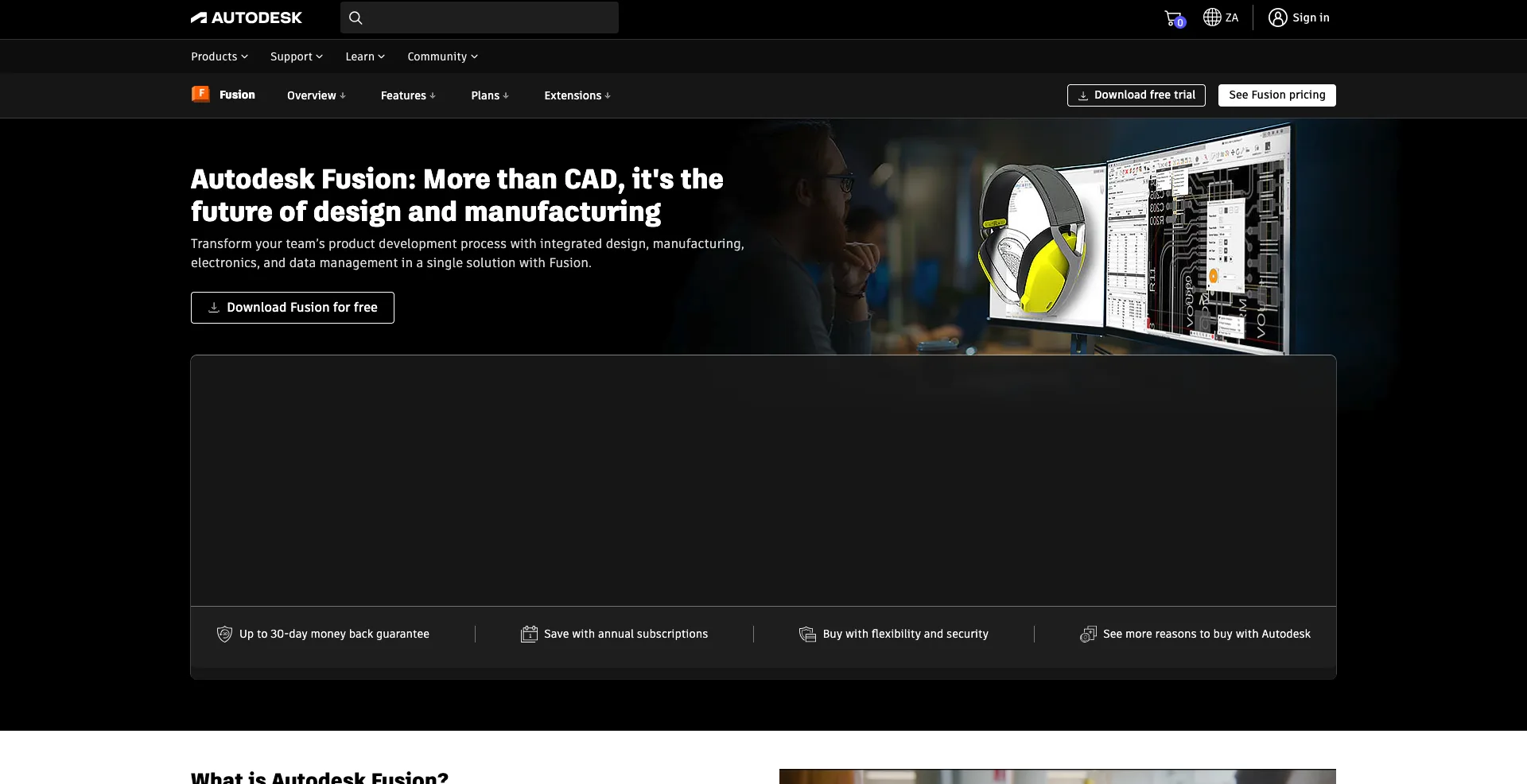Open the shopping cart icon
The height and width of the screenshot is (784, 1527).
(x=1174, y=18)
